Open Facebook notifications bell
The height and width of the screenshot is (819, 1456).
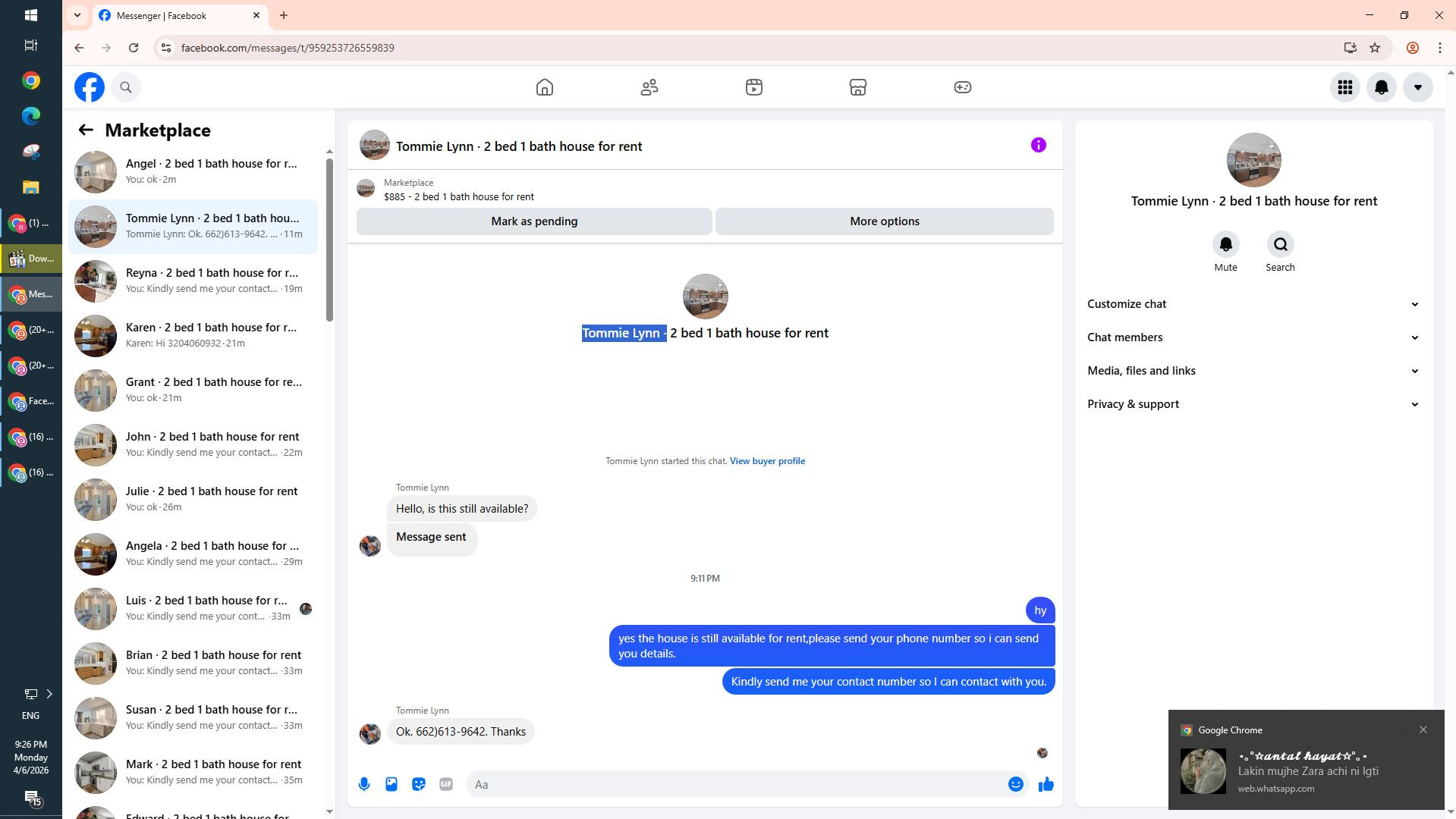(1382, 87)
